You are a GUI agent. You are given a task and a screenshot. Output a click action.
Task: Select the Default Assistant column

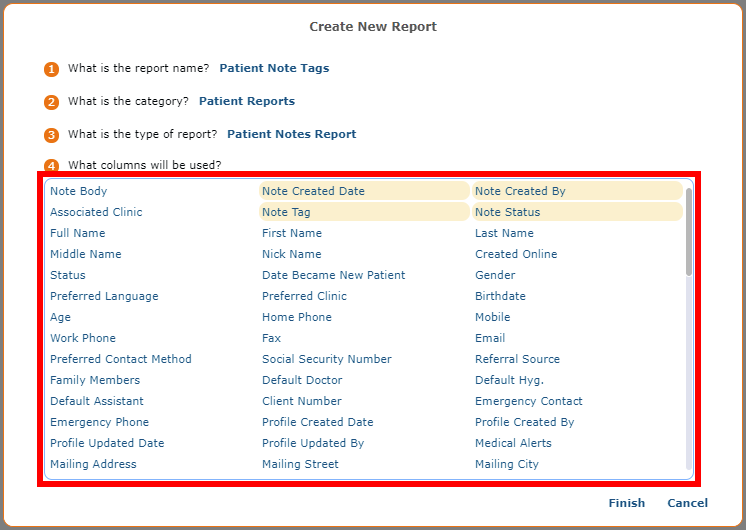(97, 401)
